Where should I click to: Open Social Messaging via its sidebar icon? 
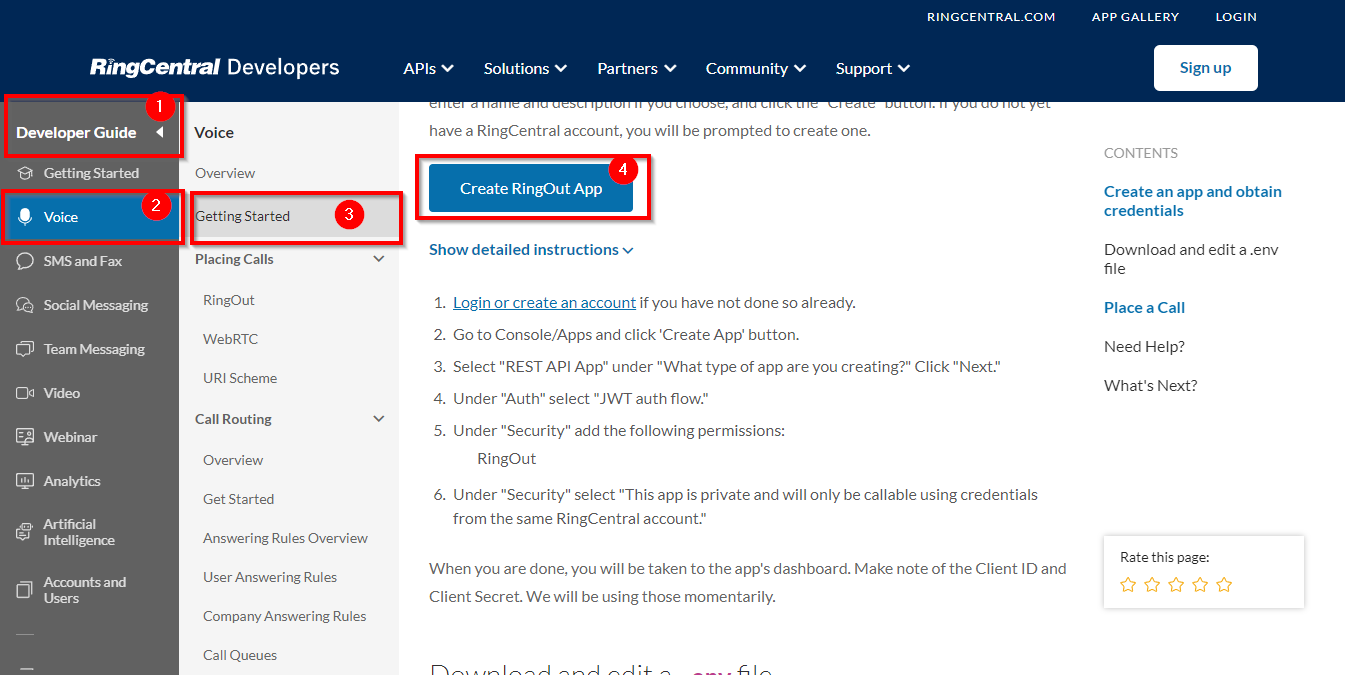click(25, 305)
